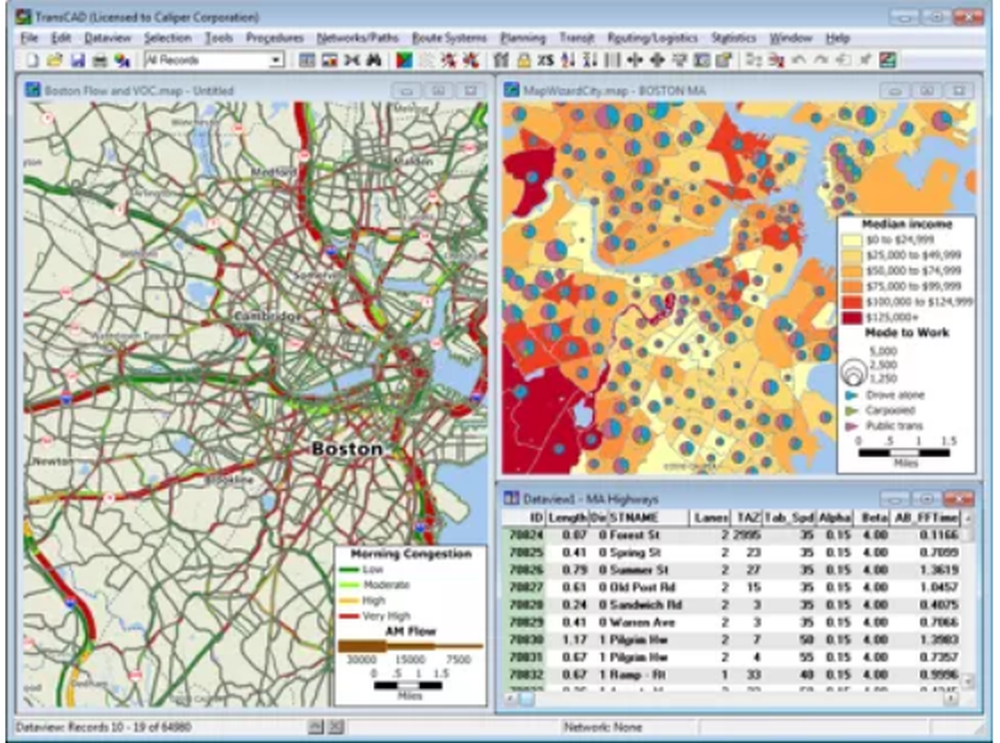Click the Dataview1 - MA Highways title bar
The height and width of the screenshot is (743, 1000).
[740, 499]
